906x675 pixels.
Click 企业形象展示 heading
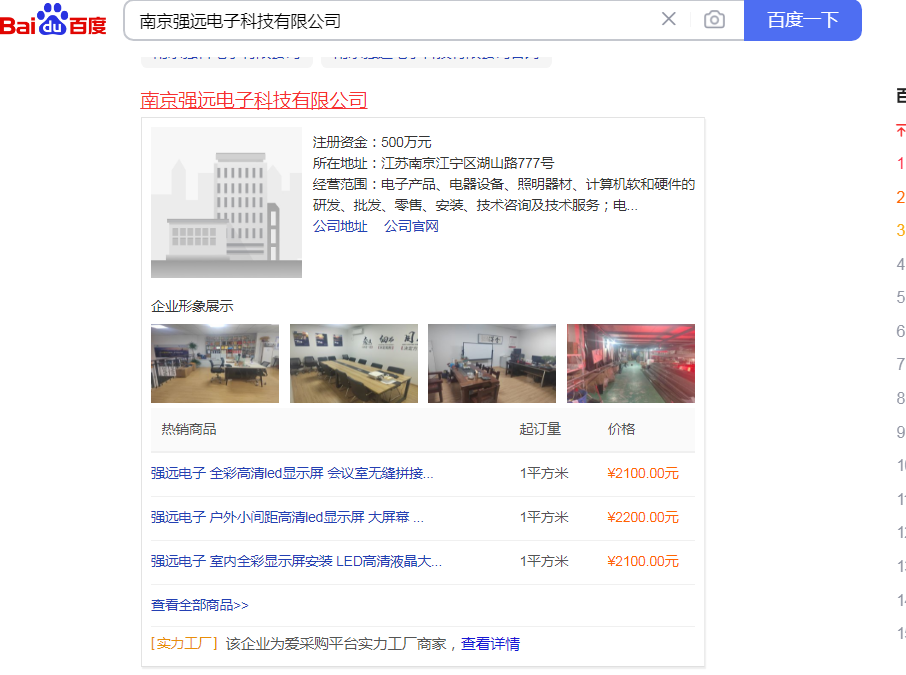click(x=192, y=306)
